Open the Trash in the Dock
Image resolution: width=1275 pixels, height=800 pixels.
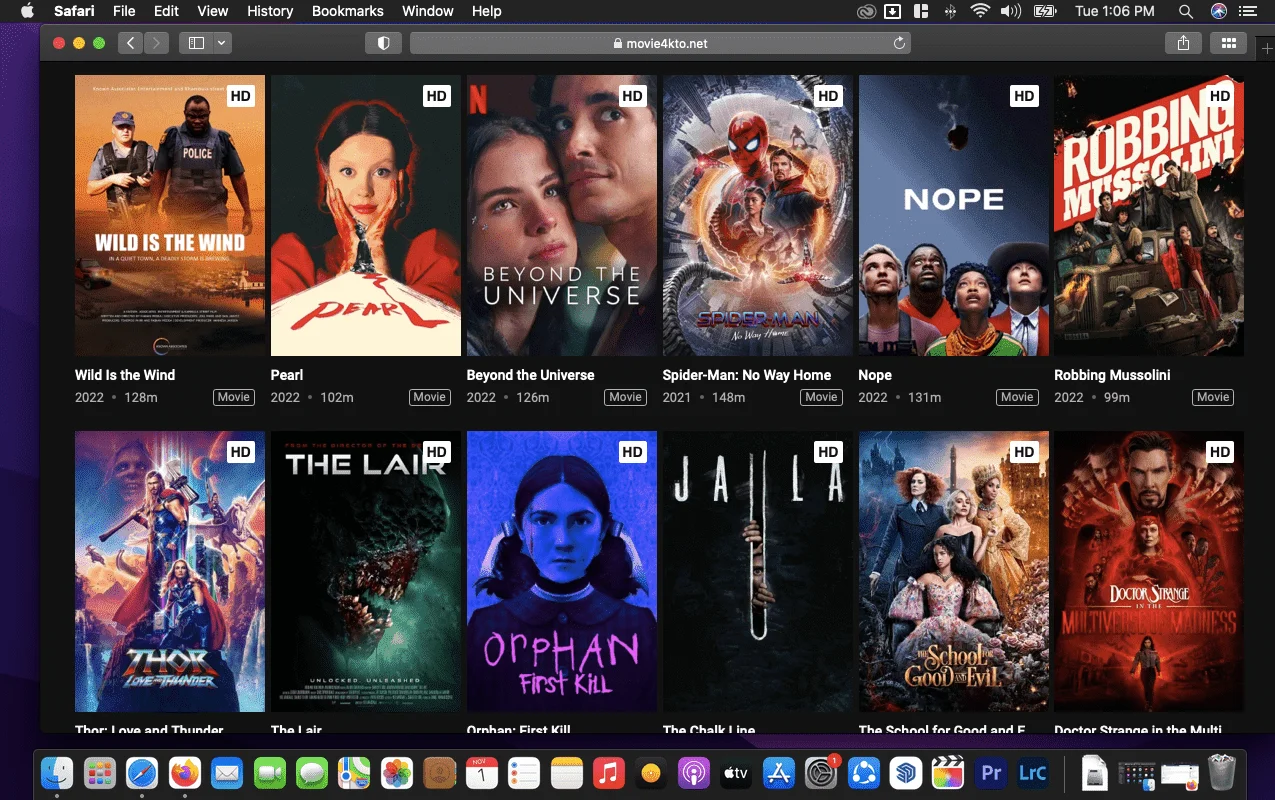(x=1222, y=773)
